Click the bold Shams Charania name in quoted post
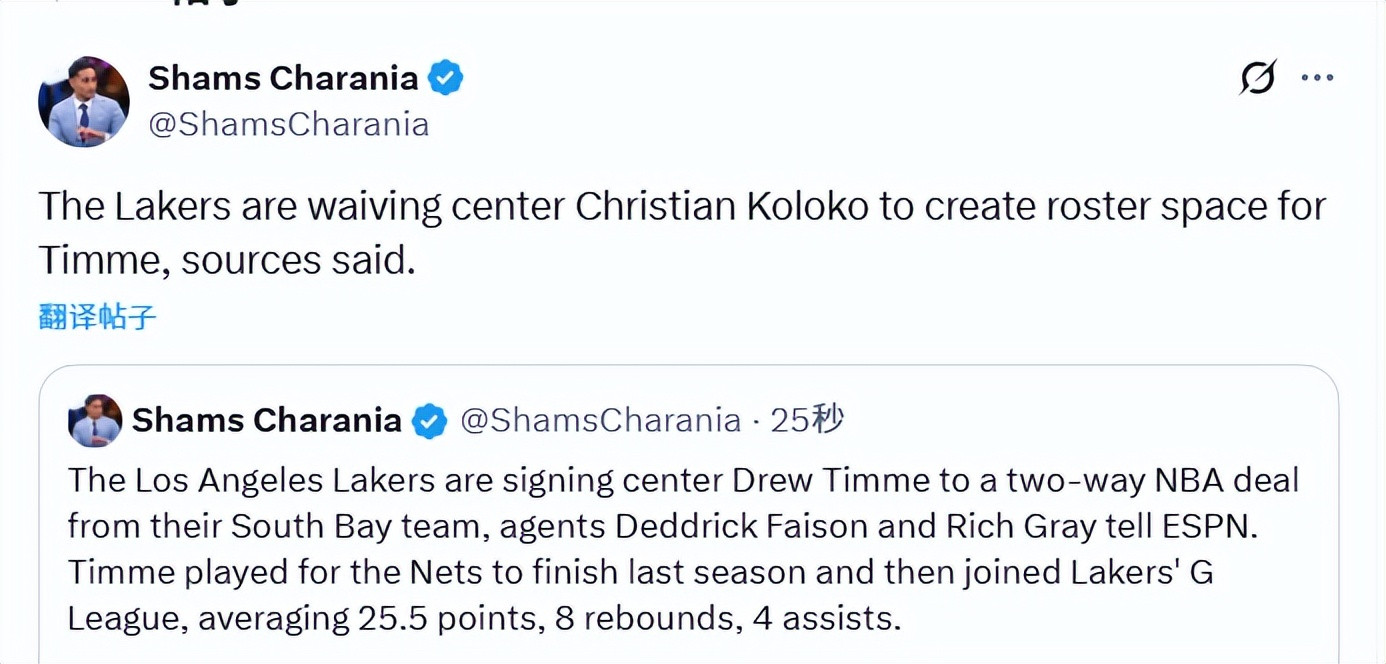The width and height of the screenshot is (1386, 664). 266,421
